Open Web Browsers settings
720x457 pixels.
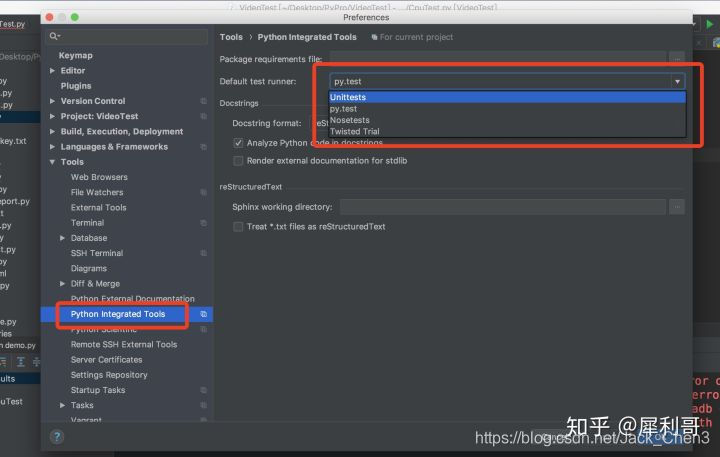(x=99, y=177)
